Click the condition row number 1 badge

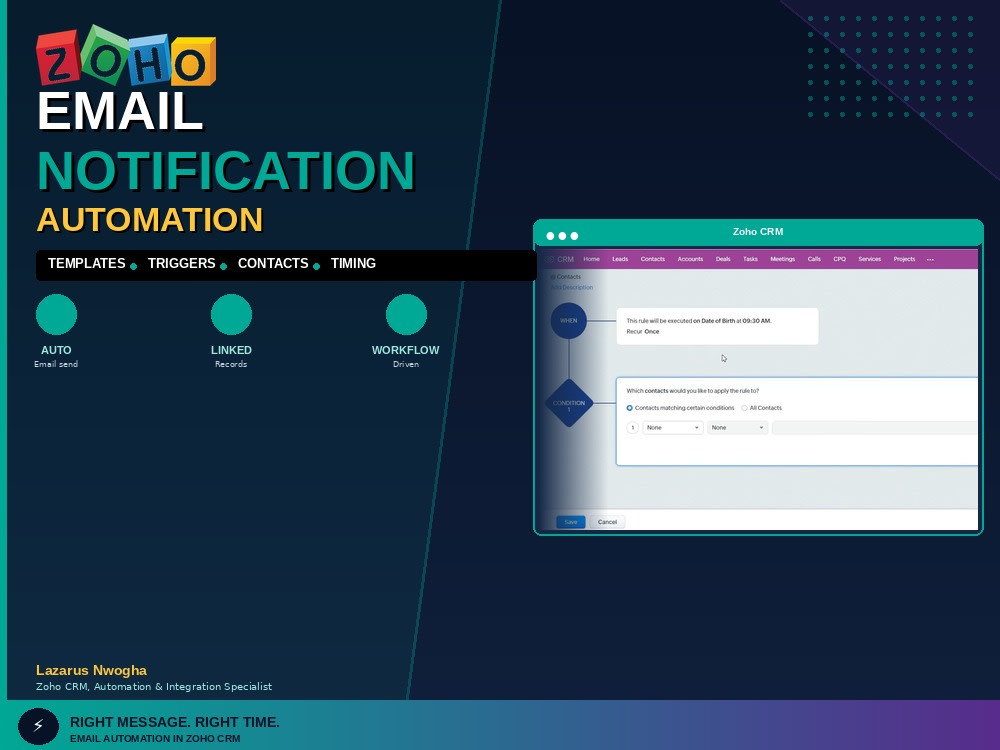632,428
